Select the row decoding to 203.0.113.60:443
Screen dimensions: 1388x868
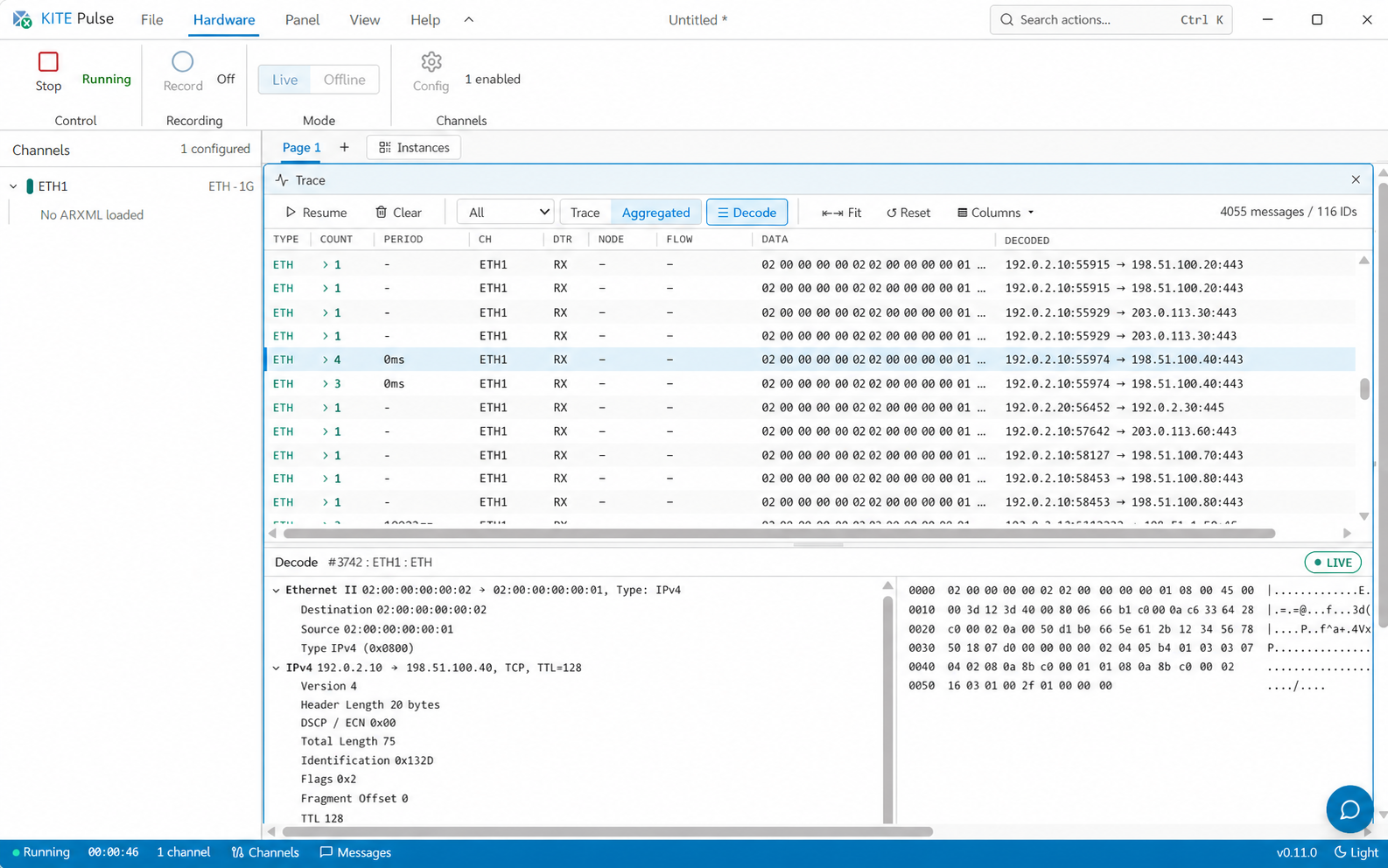click(x=810, y=430)
